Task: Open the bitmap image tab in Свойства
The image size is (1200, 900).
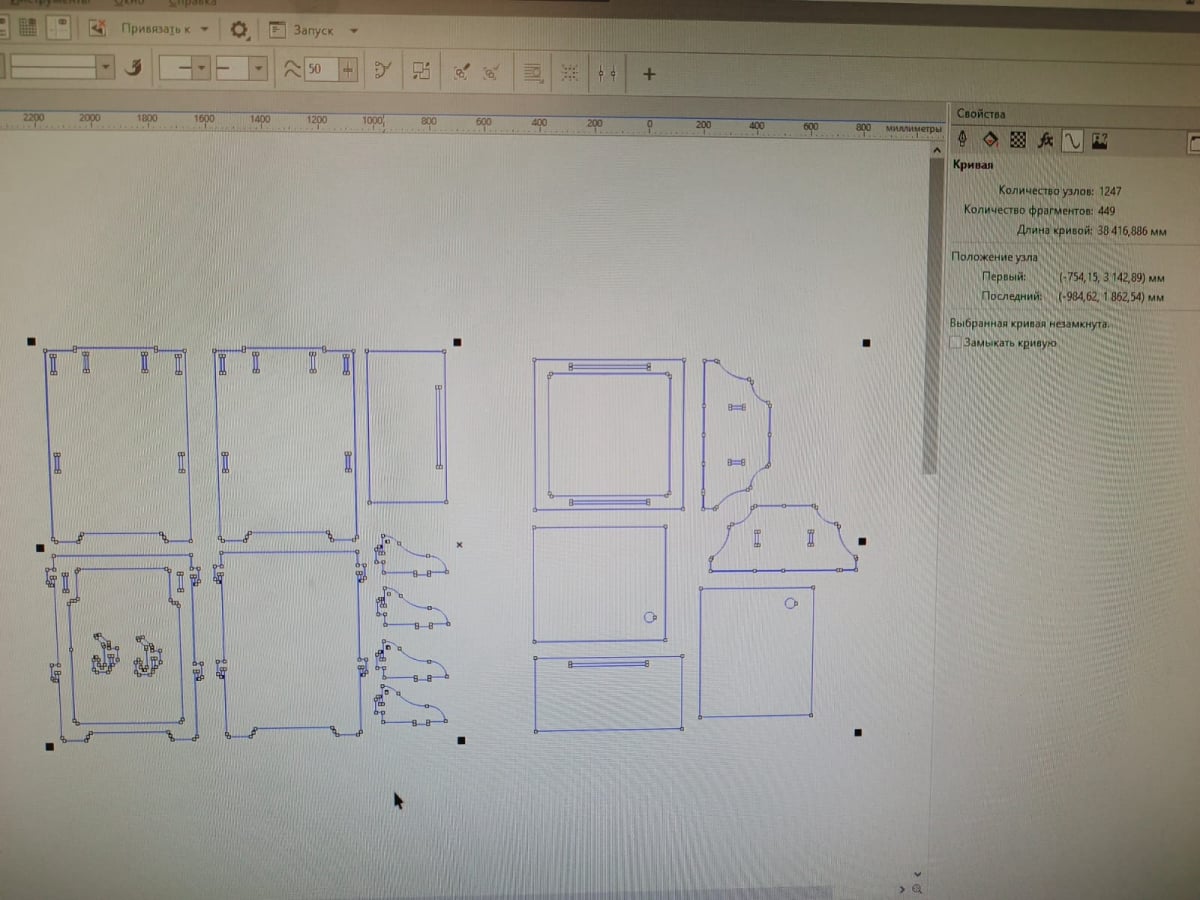Action: [1100, 141]
